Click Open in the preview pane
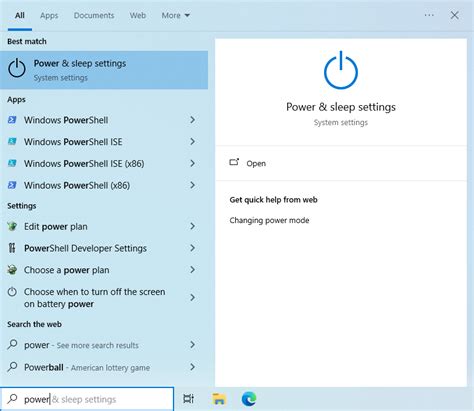 [x=256, y=163]
